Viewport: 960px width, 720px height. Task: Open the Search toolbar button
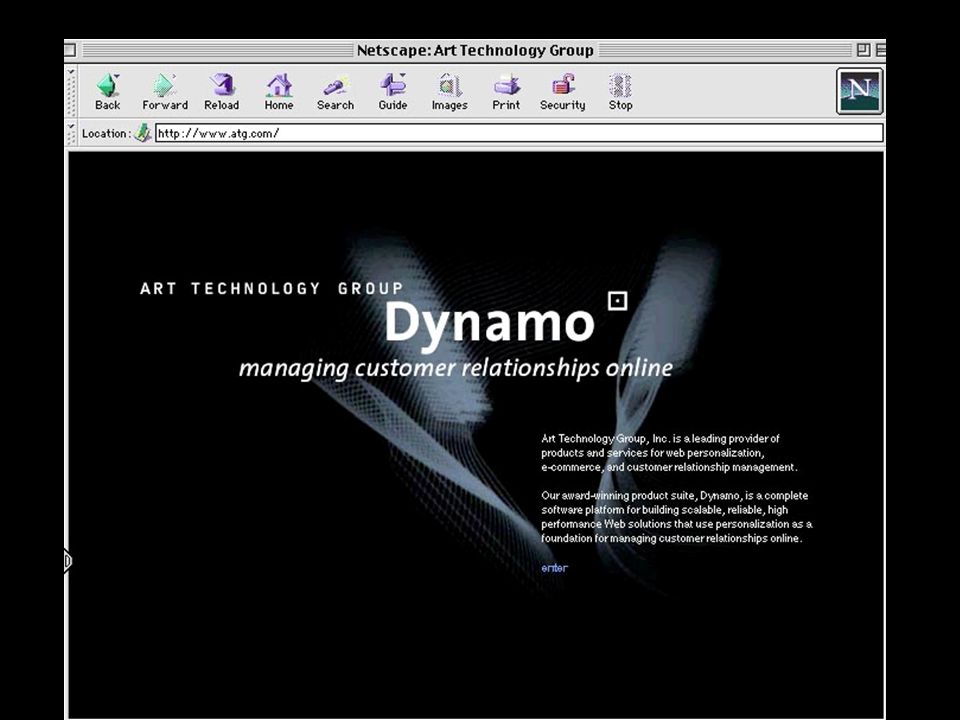click(336, 92)
